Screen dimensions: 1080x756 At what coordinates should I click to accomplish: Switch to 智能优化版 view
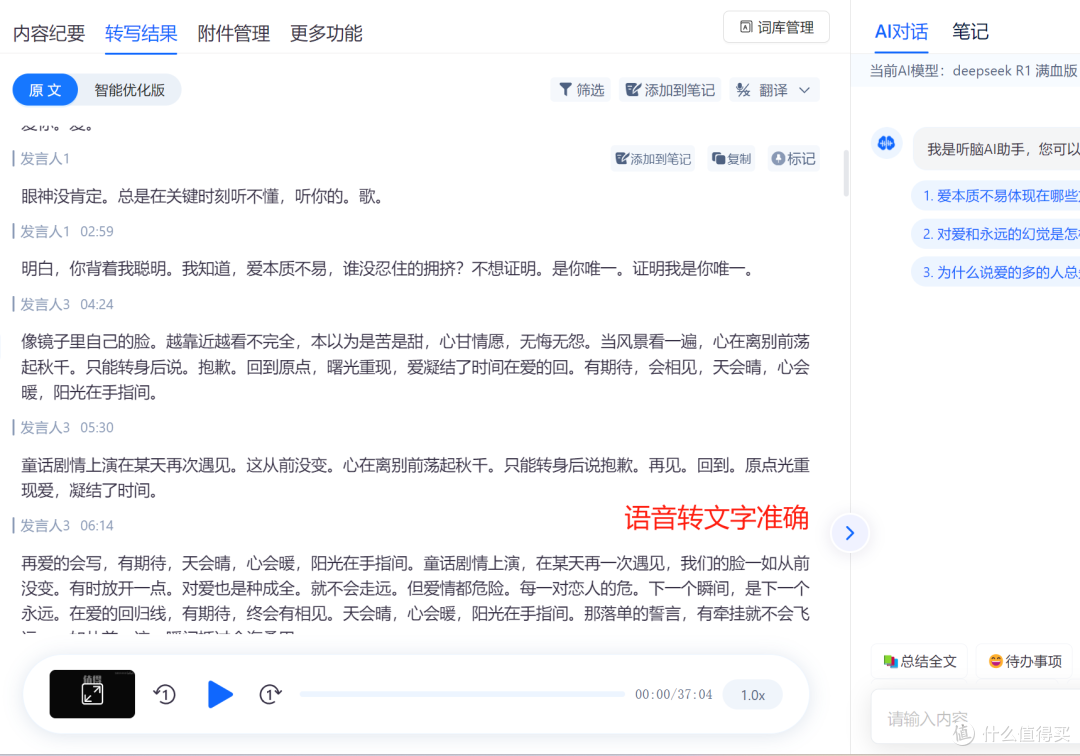point(129,90)
